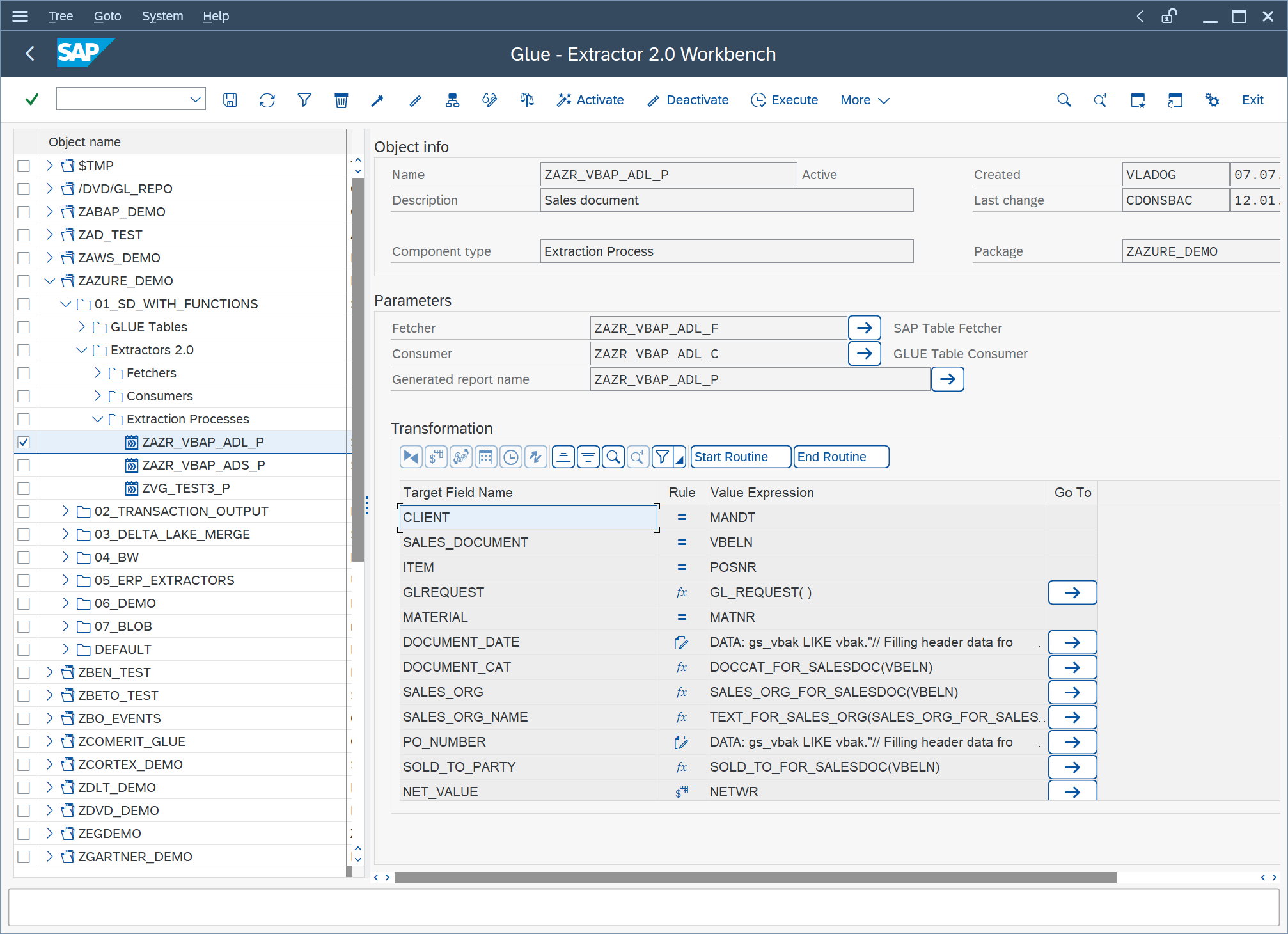Click the settings gears icon in the toolbar

point(1212,100)
